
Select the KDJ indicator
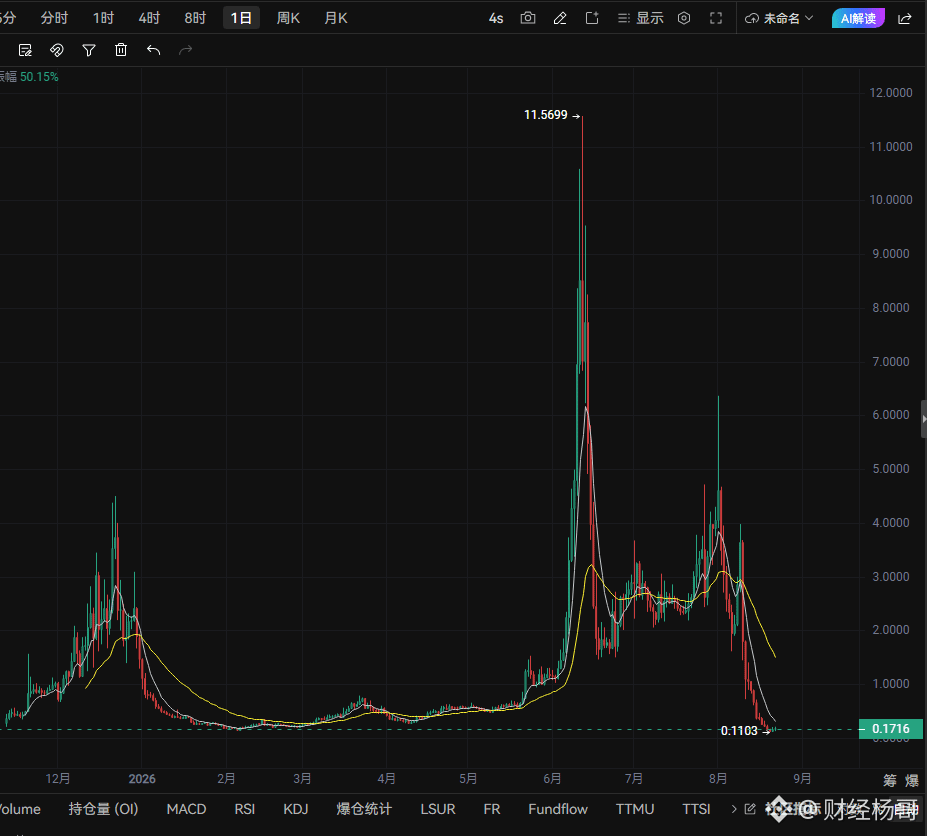pyautogui.click(x=296, y=809)
